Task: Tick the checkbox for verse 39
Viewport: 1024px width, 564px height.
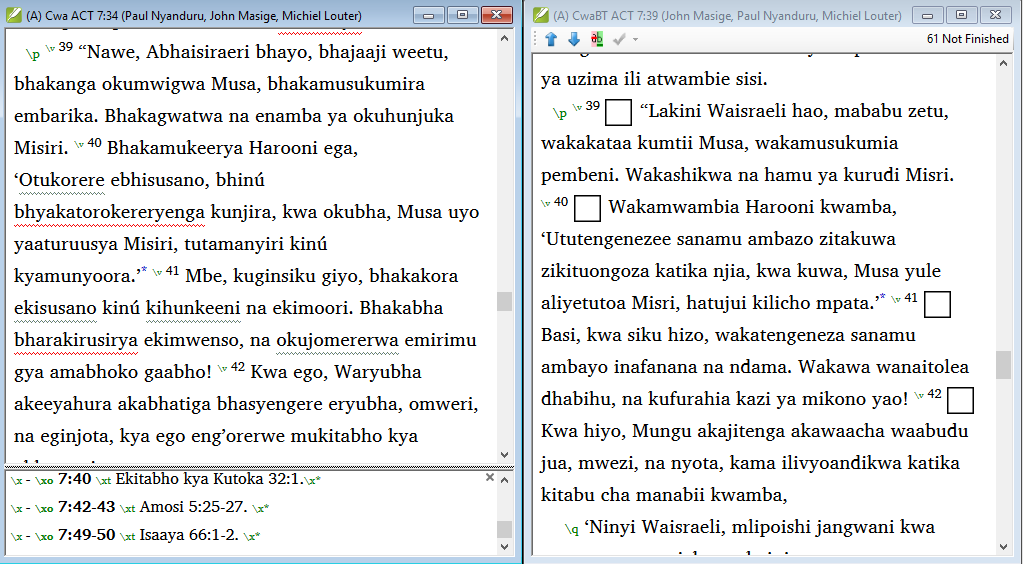Action: tap(619, 112)
